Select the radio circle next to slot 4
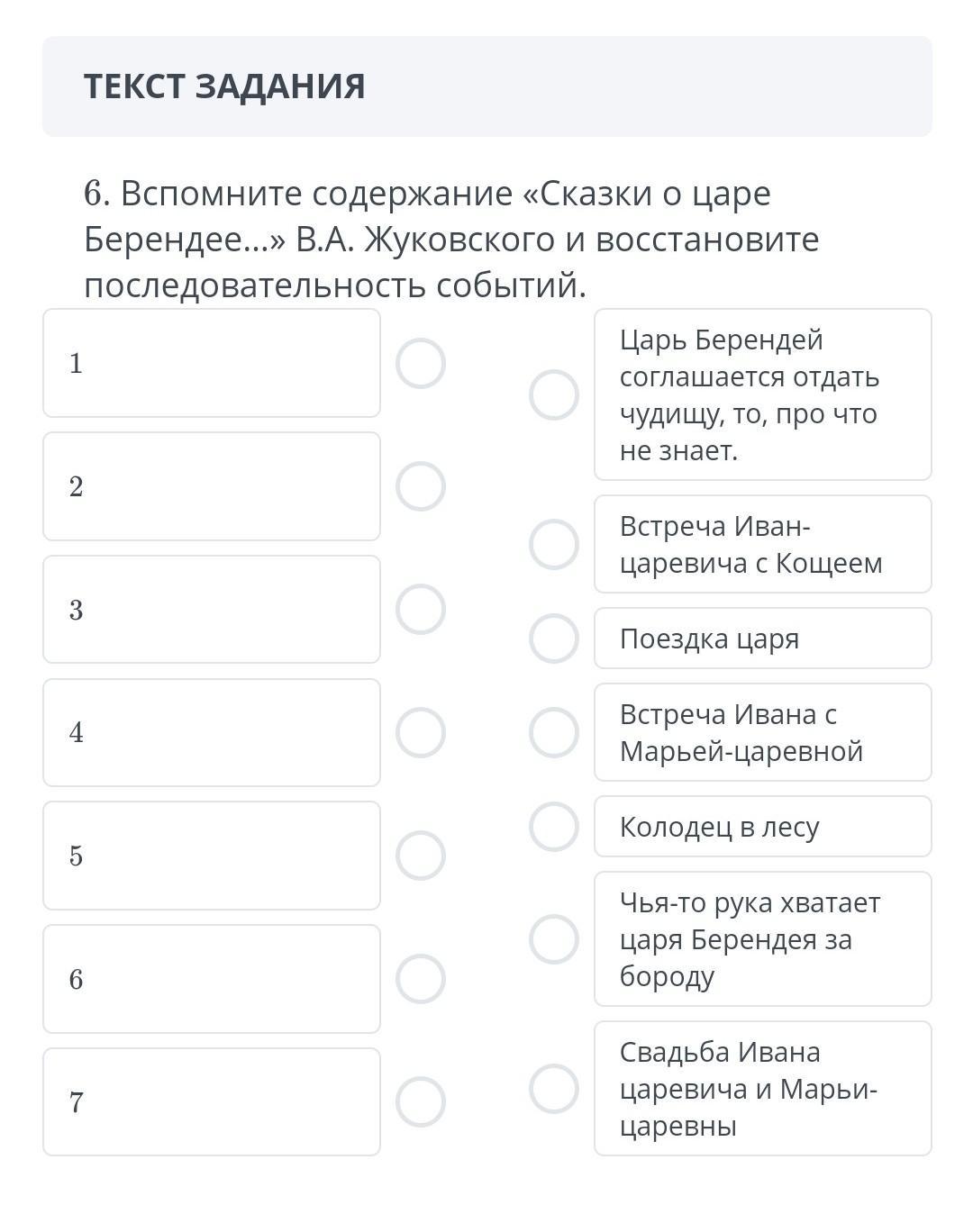 [421, 733]
